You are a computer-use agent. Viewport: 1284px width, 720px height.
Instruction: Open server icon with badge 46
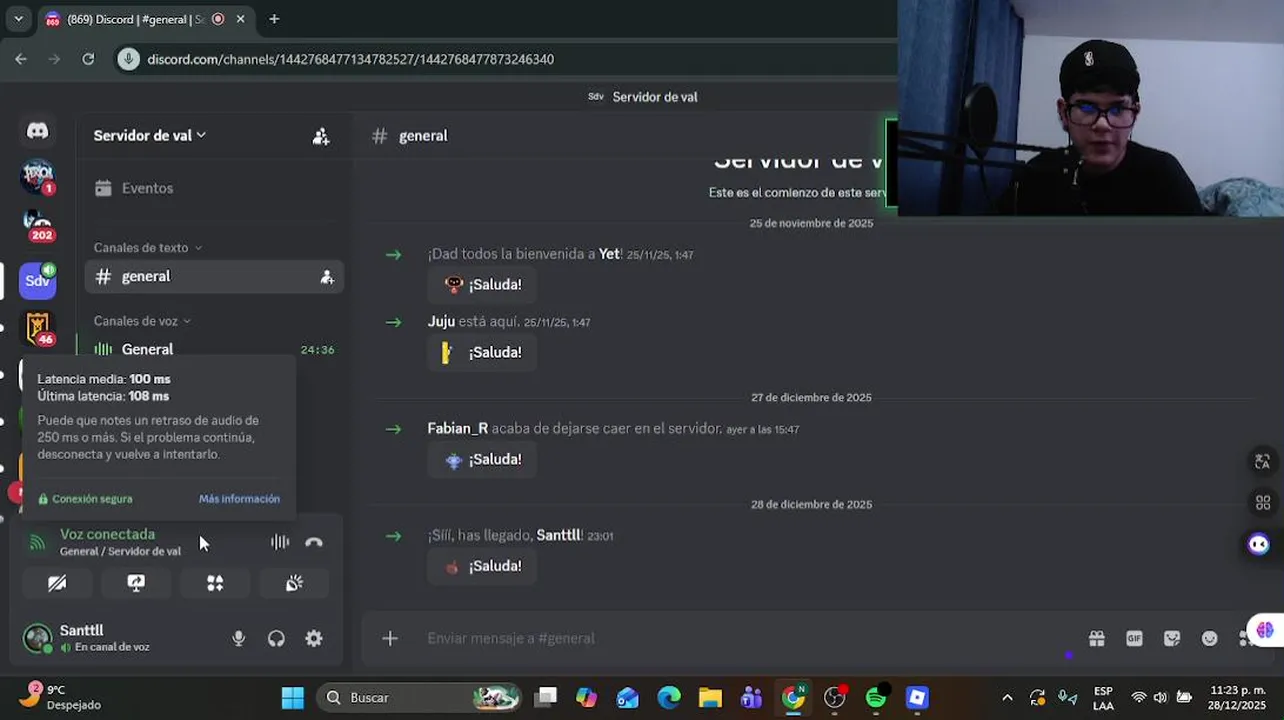tap(38, 329)
